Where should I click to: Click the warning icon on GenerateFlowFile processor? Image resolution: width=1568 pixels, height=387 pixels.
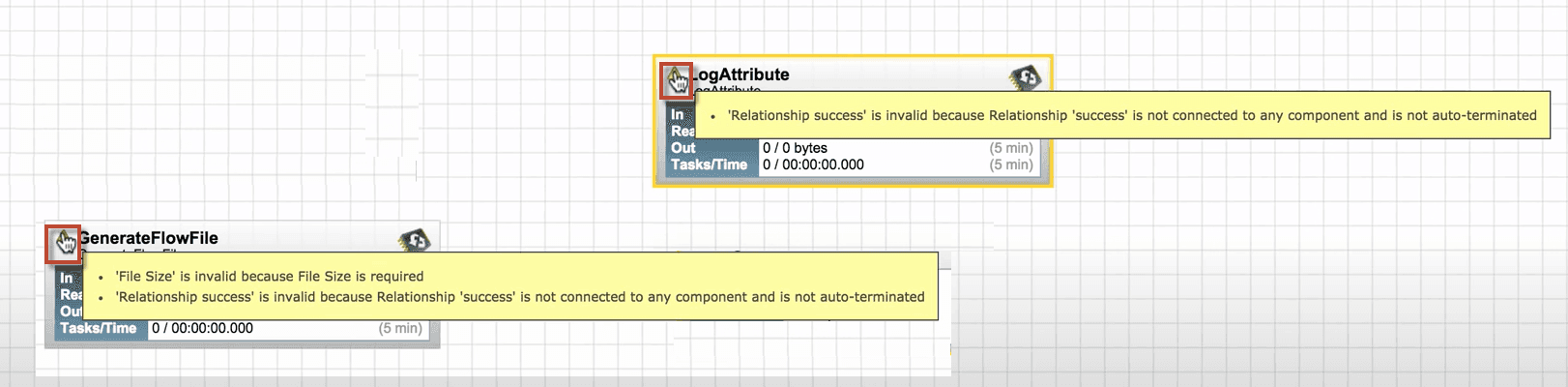coord(64,243)
